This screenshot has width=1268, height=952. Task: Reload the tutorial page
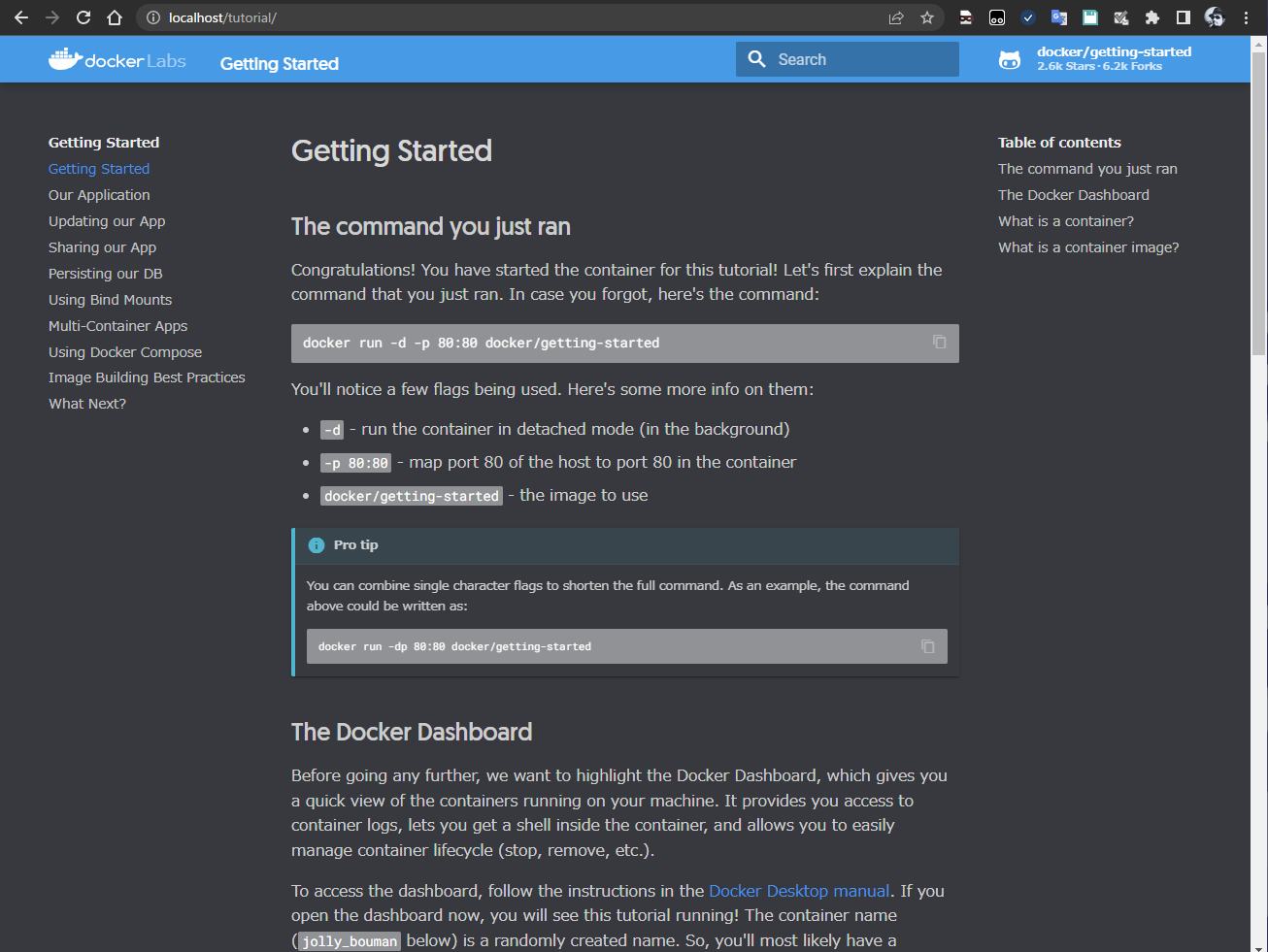tap(83, 17)
